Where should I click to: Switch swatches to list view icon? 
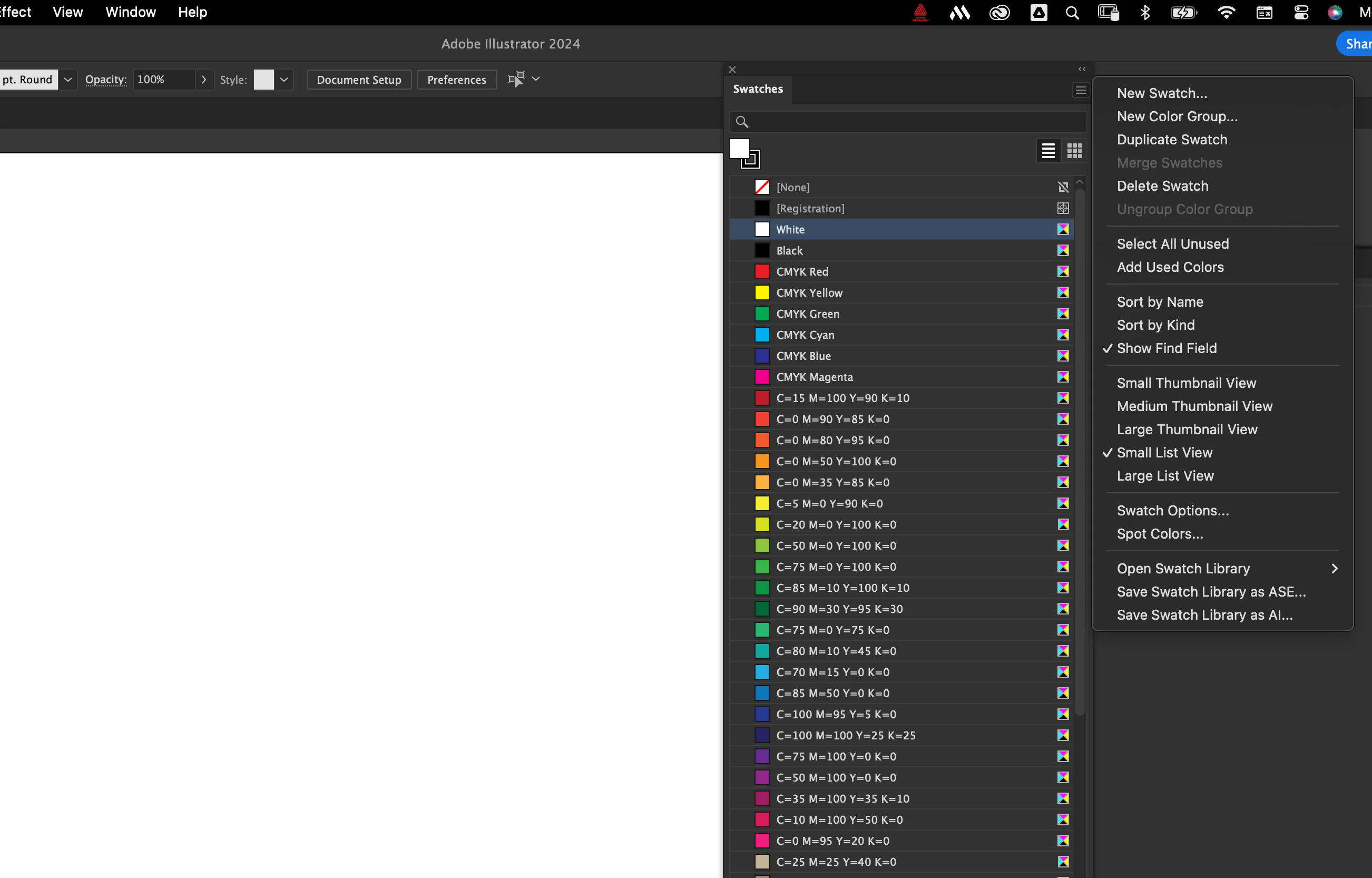pos(1047,151)
